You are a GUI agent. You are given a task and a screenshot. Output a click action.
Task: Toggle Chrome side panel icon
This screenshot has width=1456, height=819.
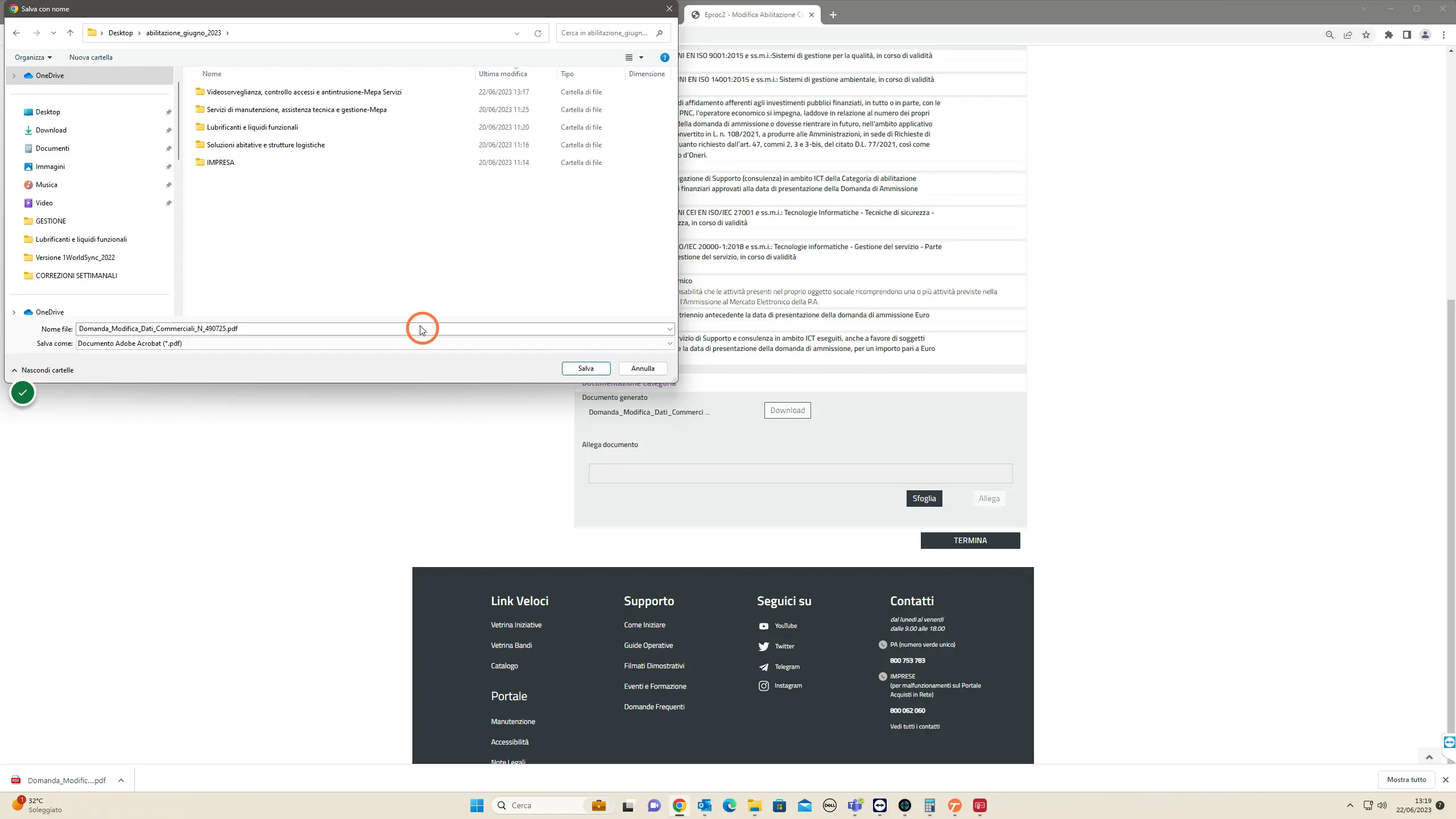1407,35
